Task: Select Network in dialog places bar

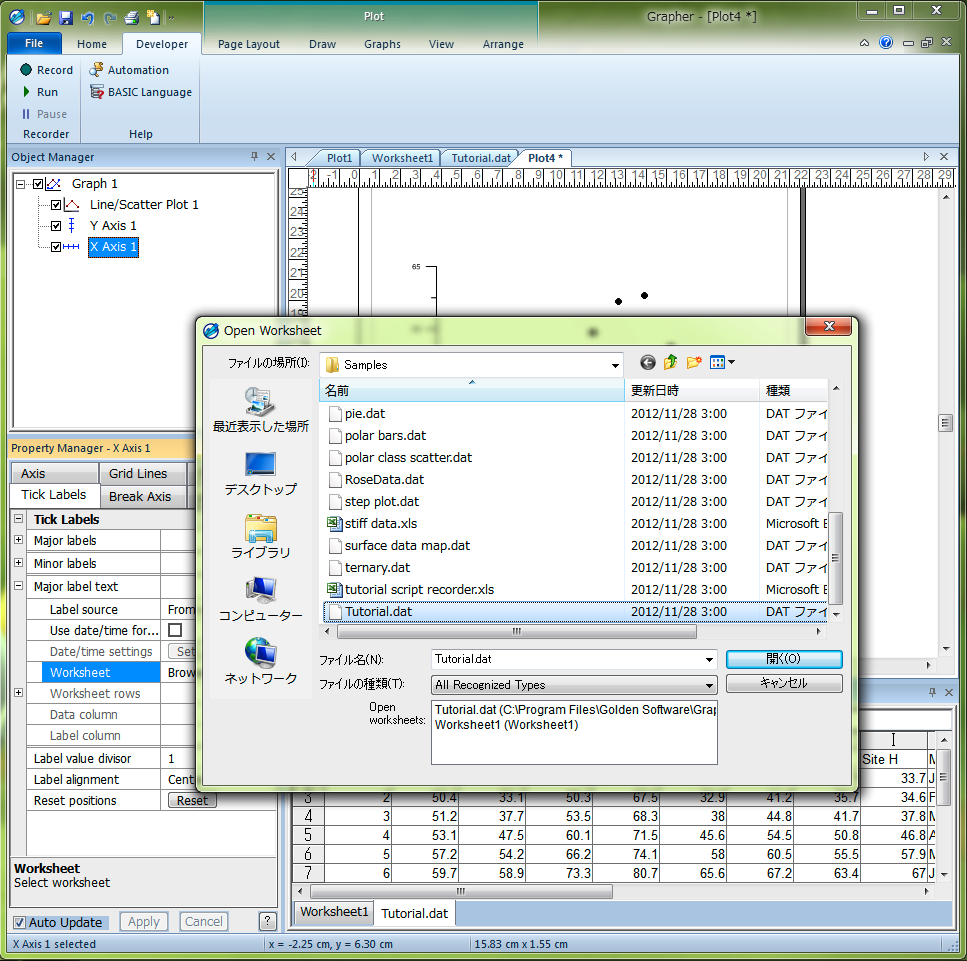Action: click(260, 662)
